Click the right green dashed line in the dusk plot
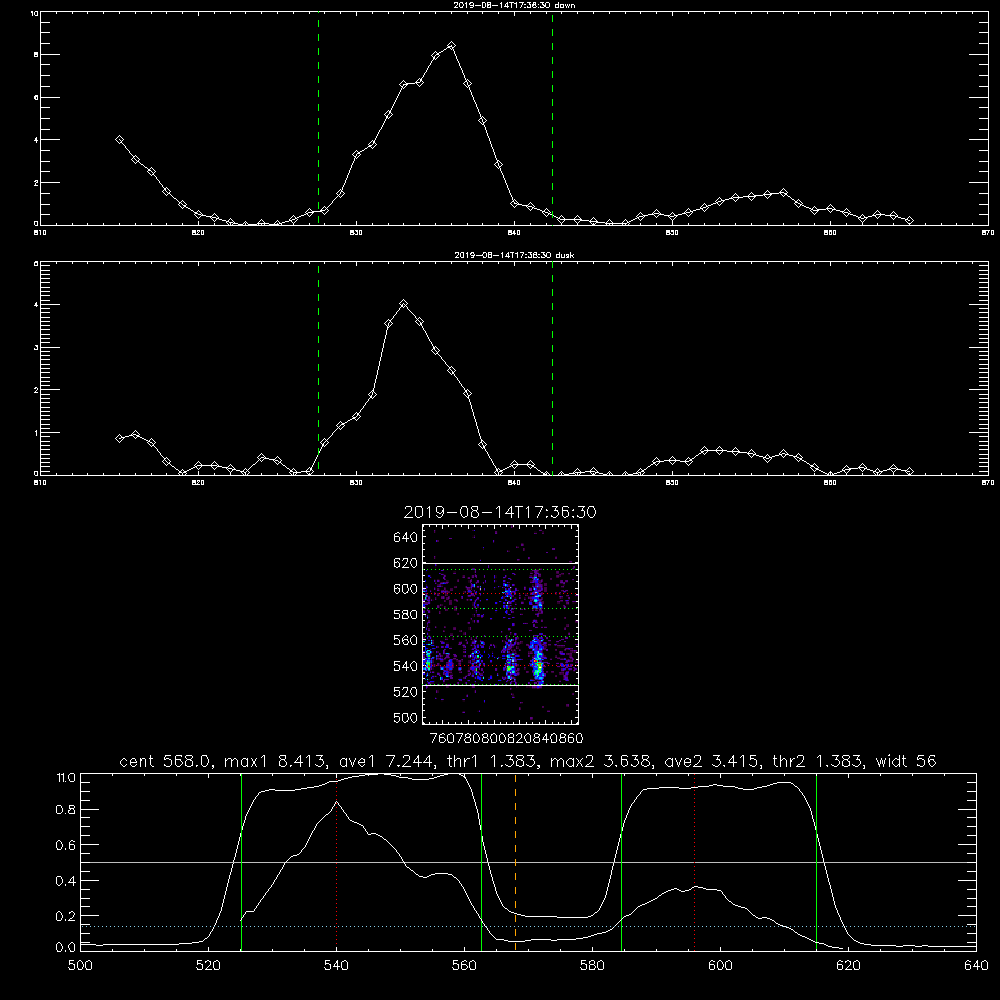This screenshot has width=1000, height=1000. click(x=552, y=369)
